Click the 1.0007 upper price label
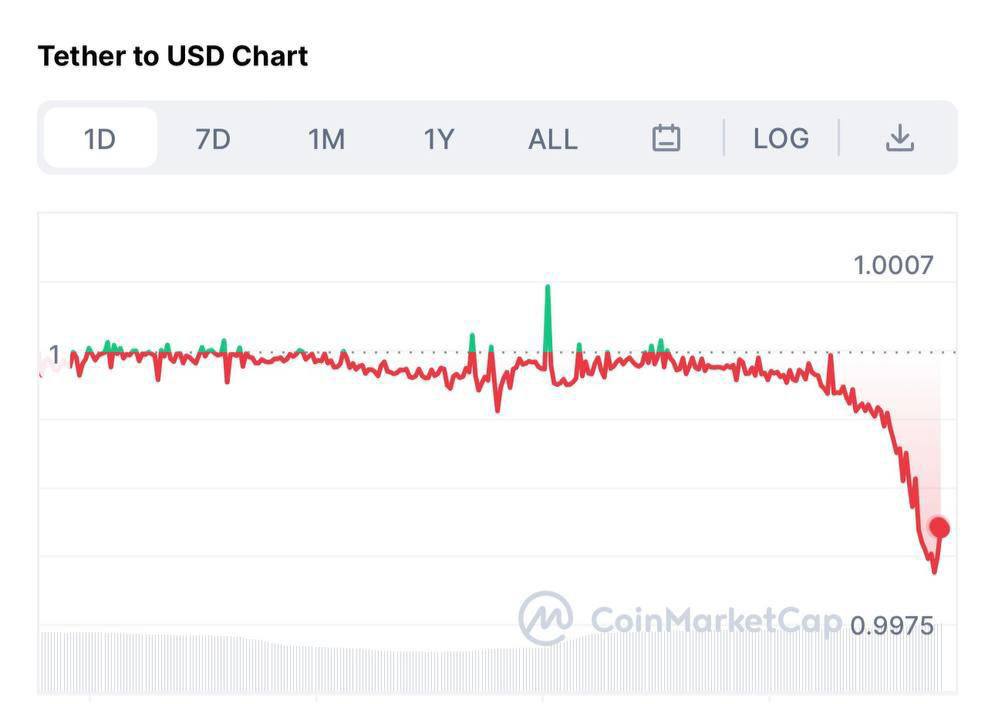 tap(893, 265)
